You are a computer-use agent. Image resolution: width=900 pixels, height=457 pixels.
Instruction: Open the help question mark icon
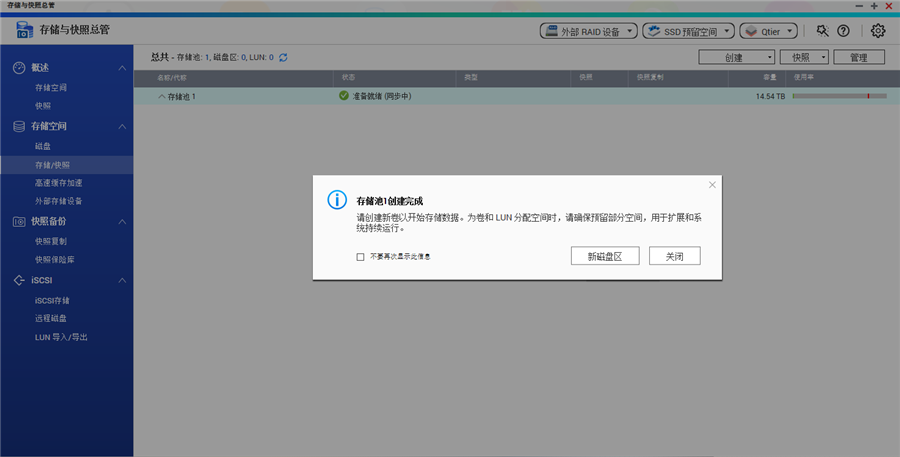tap(843, 31)
